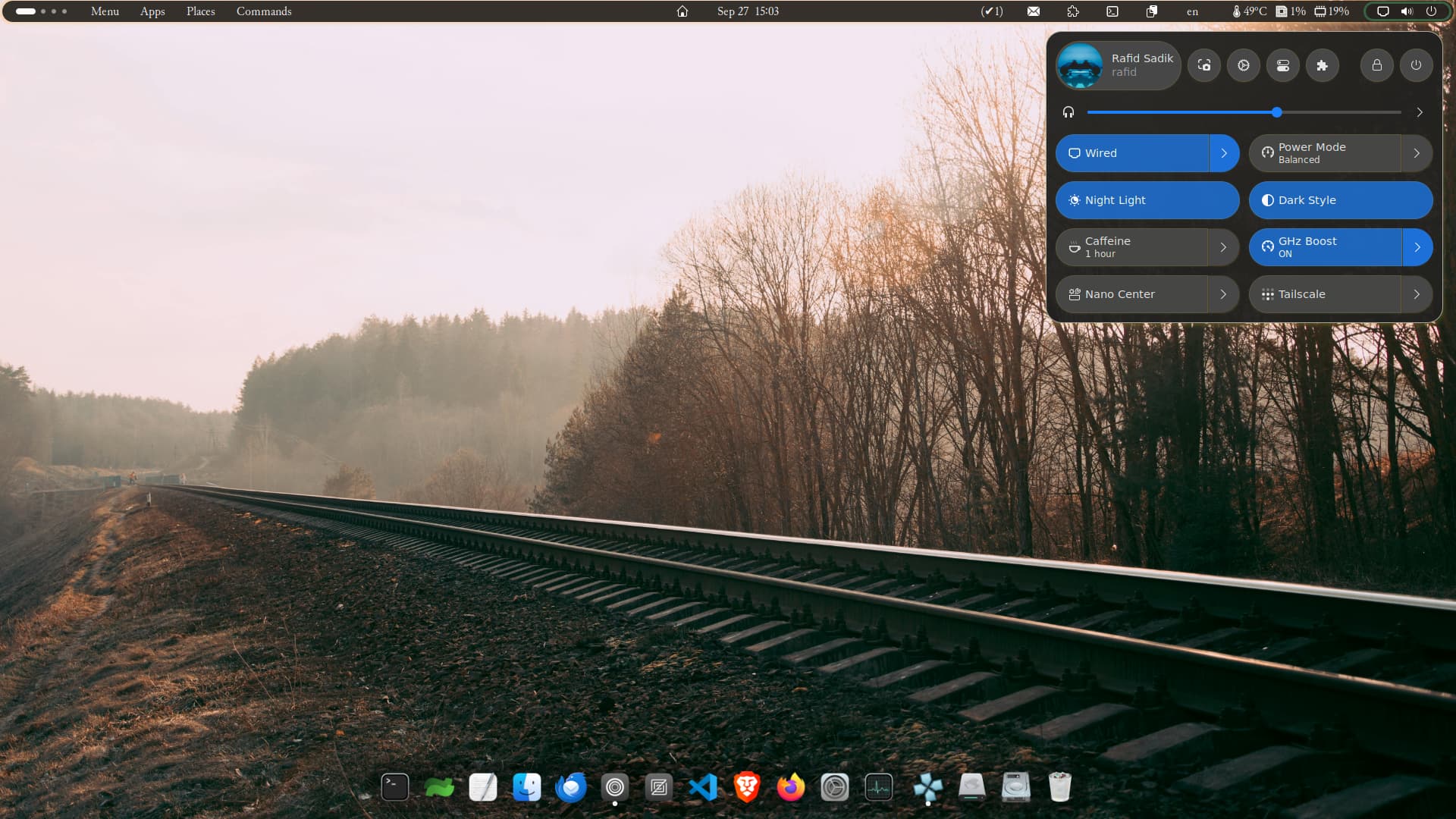Click the Nano Center button
1456x819 pixels.
click(1131, 294)
